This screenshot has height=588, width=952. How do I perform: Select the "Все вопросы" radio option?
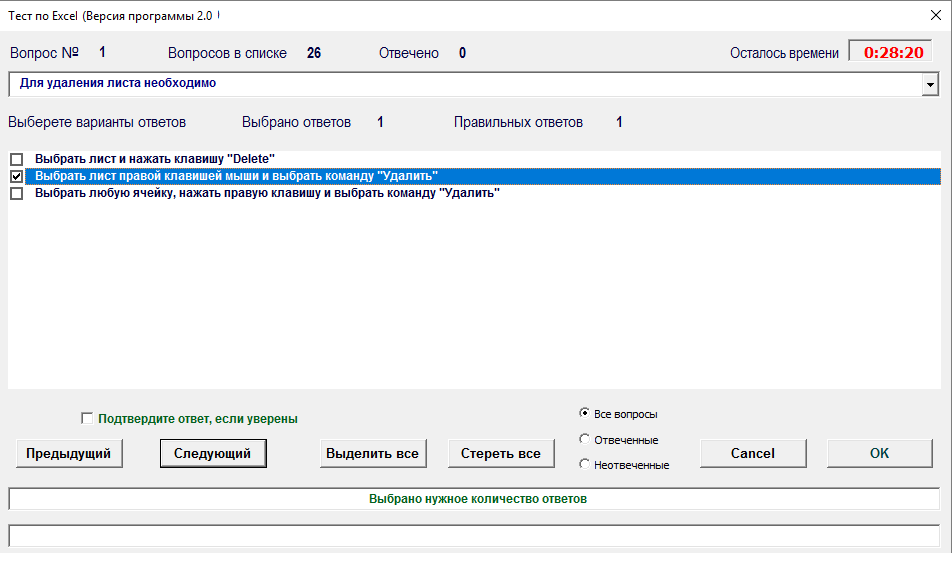point(584,413)
